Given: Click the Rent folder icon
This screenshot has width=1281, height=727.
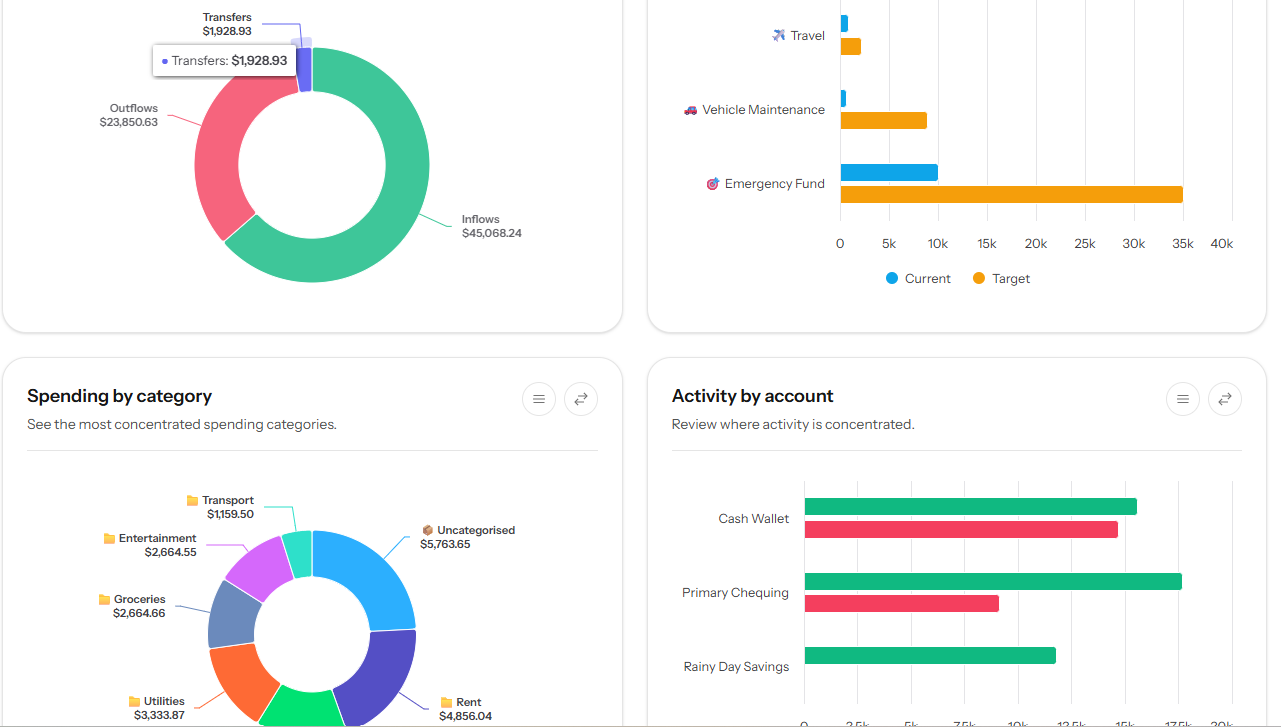Looking at the screenshot, I should (446, 702).
